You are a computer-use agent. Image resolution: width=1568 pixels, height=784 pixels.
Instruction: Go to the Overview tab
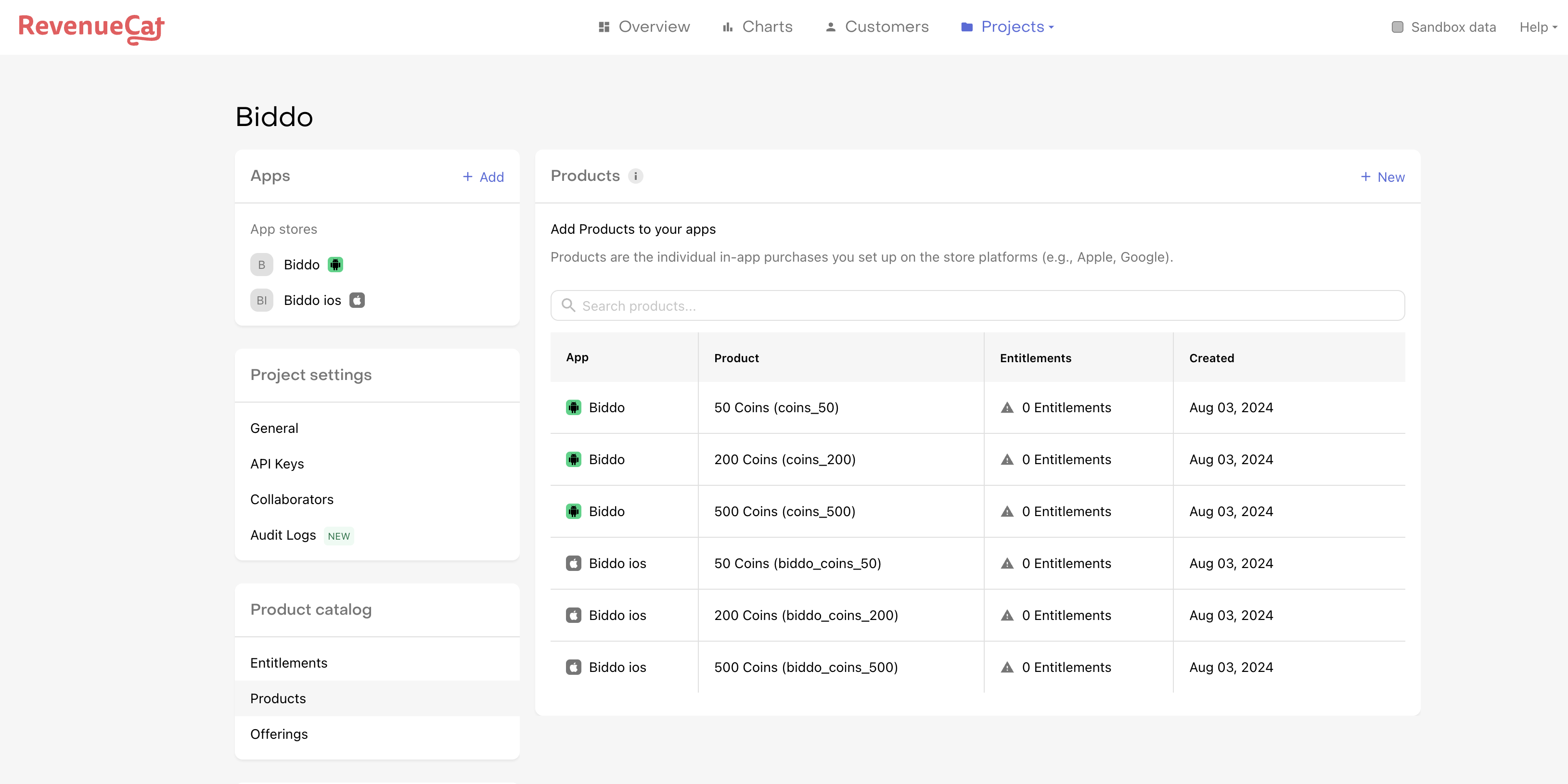click(644, 27)
